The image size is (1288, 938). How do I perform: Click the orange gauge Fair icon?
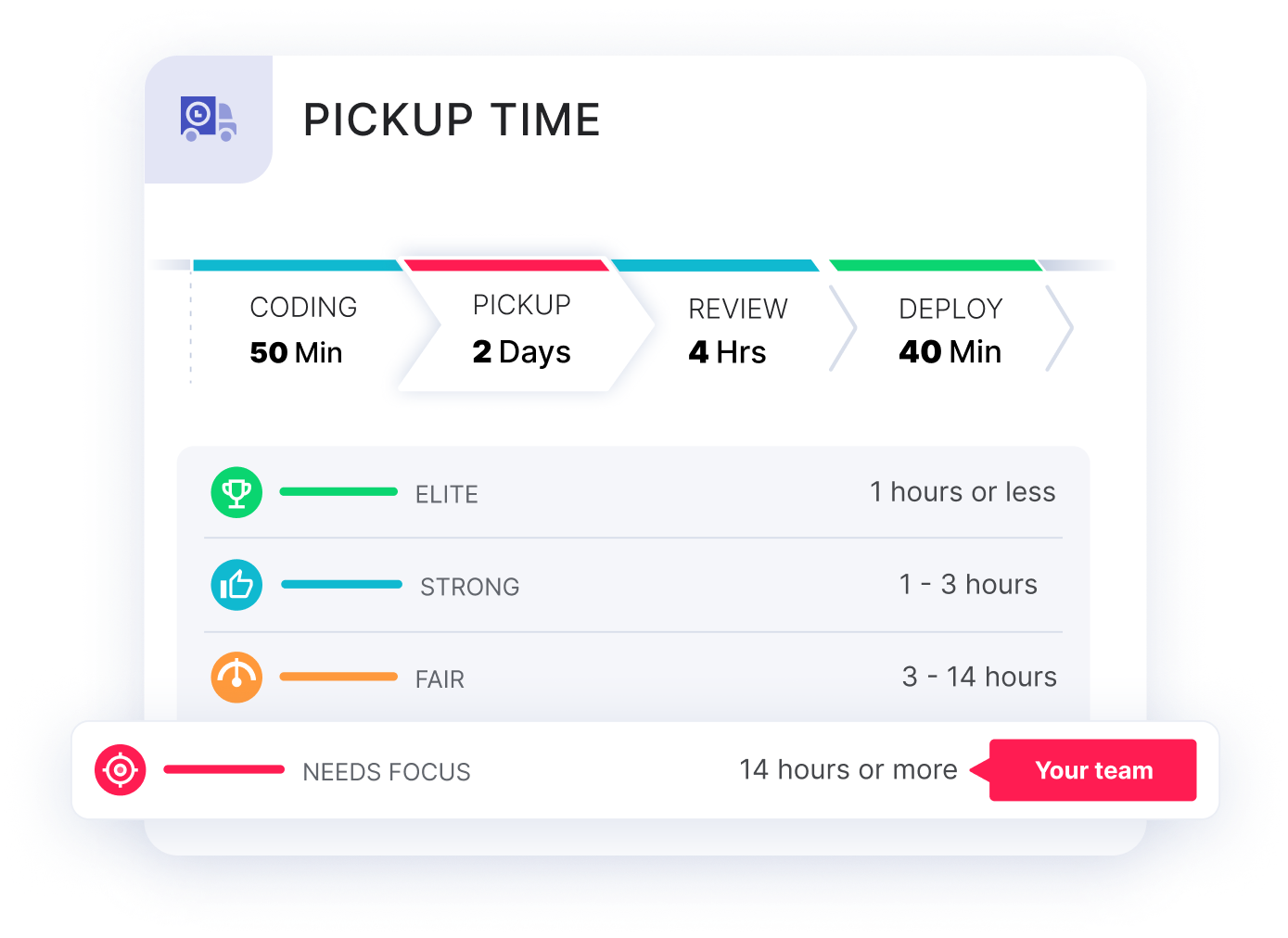(236, 678)
